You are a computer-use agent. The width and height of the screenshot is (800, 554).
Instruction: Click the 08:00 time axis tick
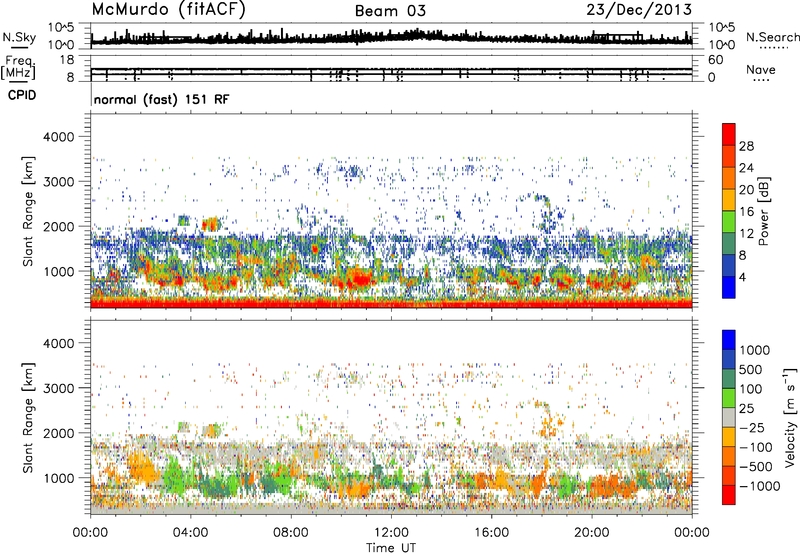(x=291, y=533)
